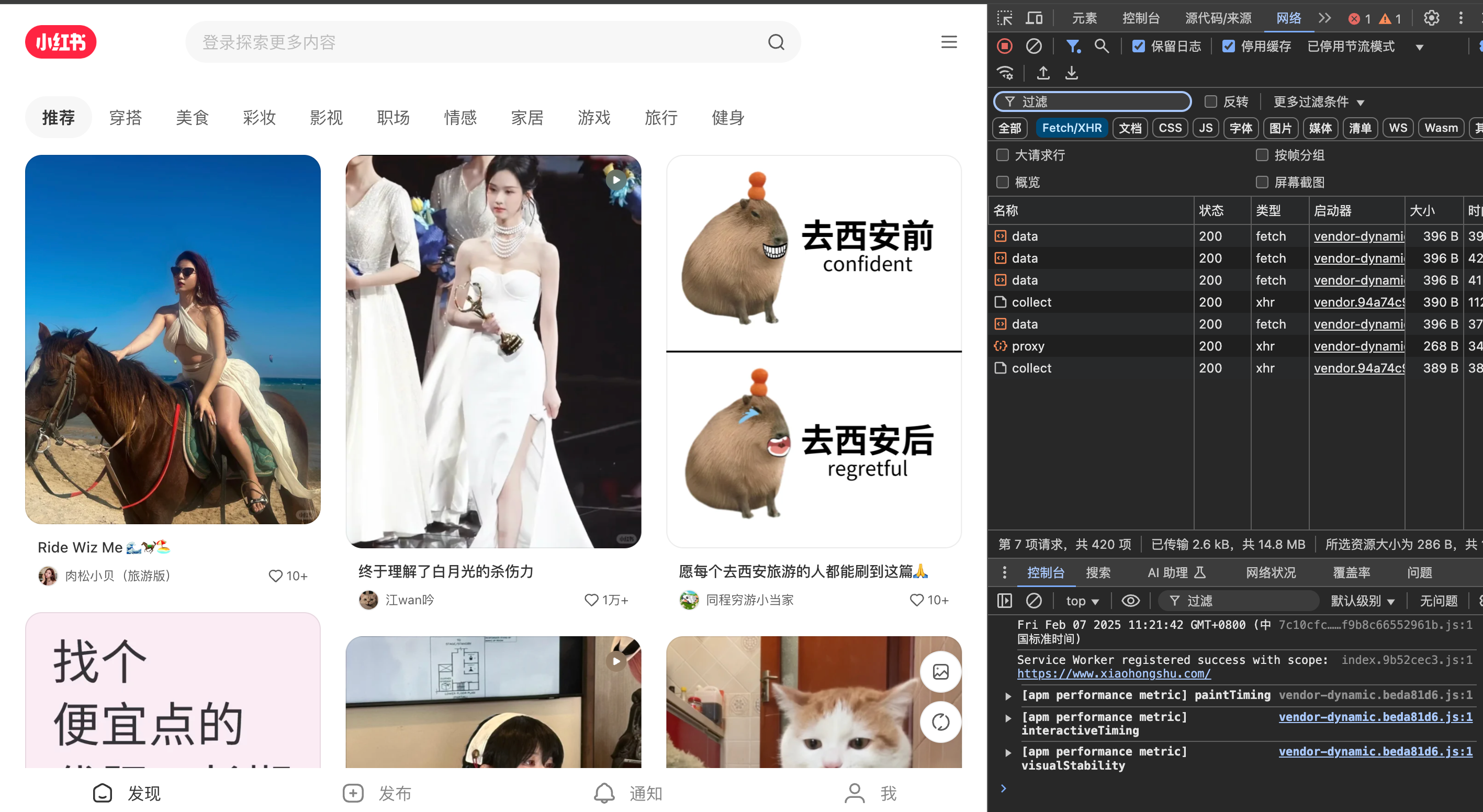The image size is (1483, 812).
Task: Click the refresh floating button over the cat image
Action: point(940,721)
